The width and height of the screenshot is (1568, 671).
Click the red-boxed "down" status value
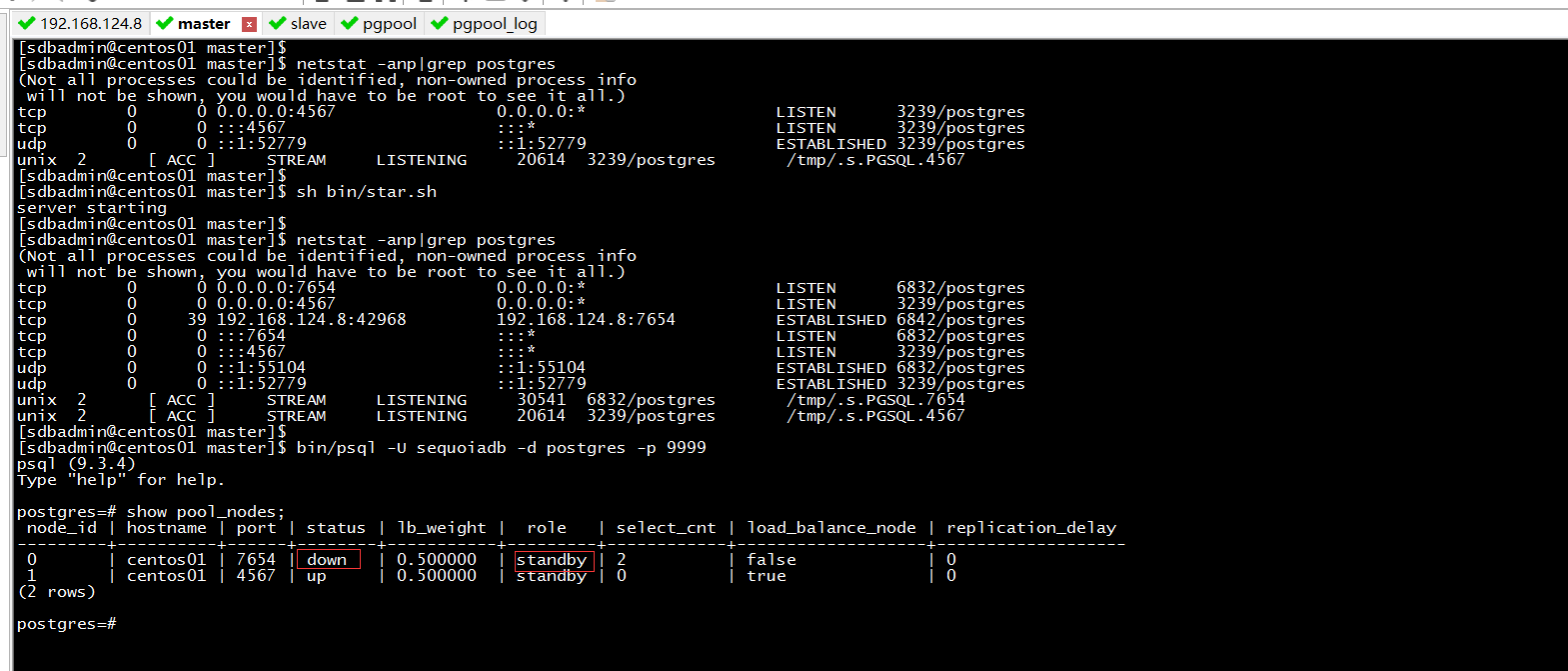pyautogui.click(x=328, y=560)
